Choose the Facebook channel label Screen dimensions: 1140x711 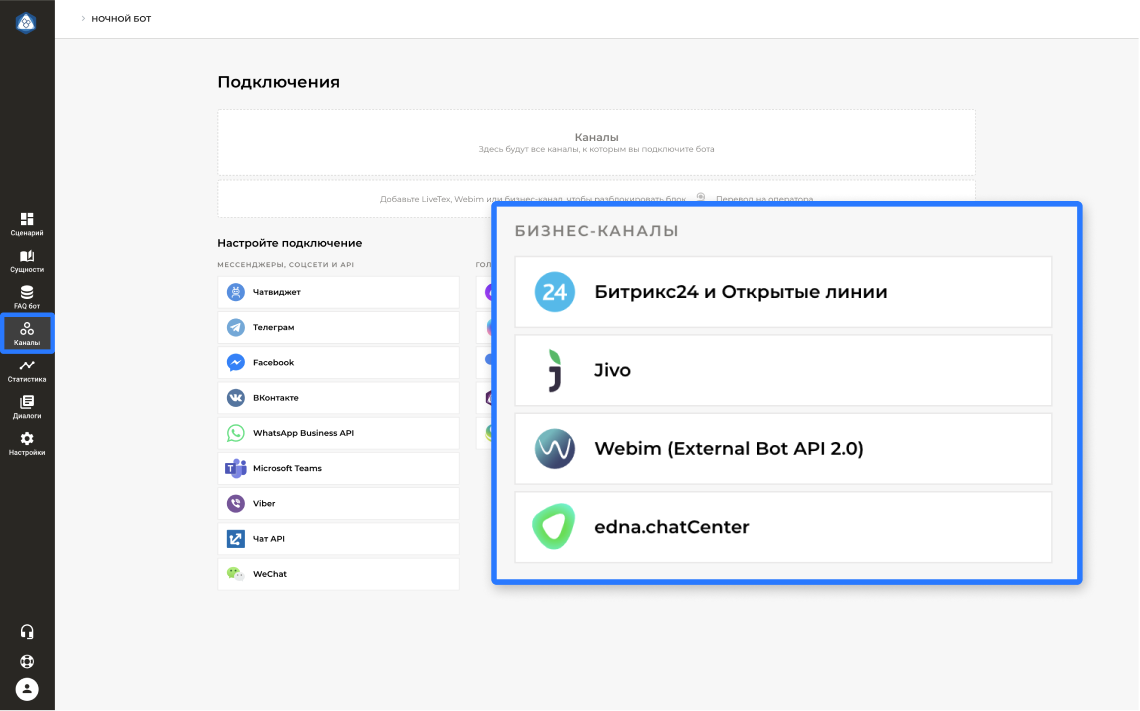click(x=273, y=362)
